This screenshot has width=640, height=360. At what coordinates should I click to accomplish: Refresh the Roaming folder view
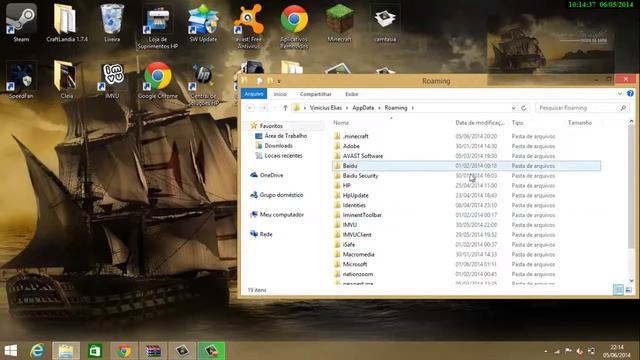pos(524,108)
